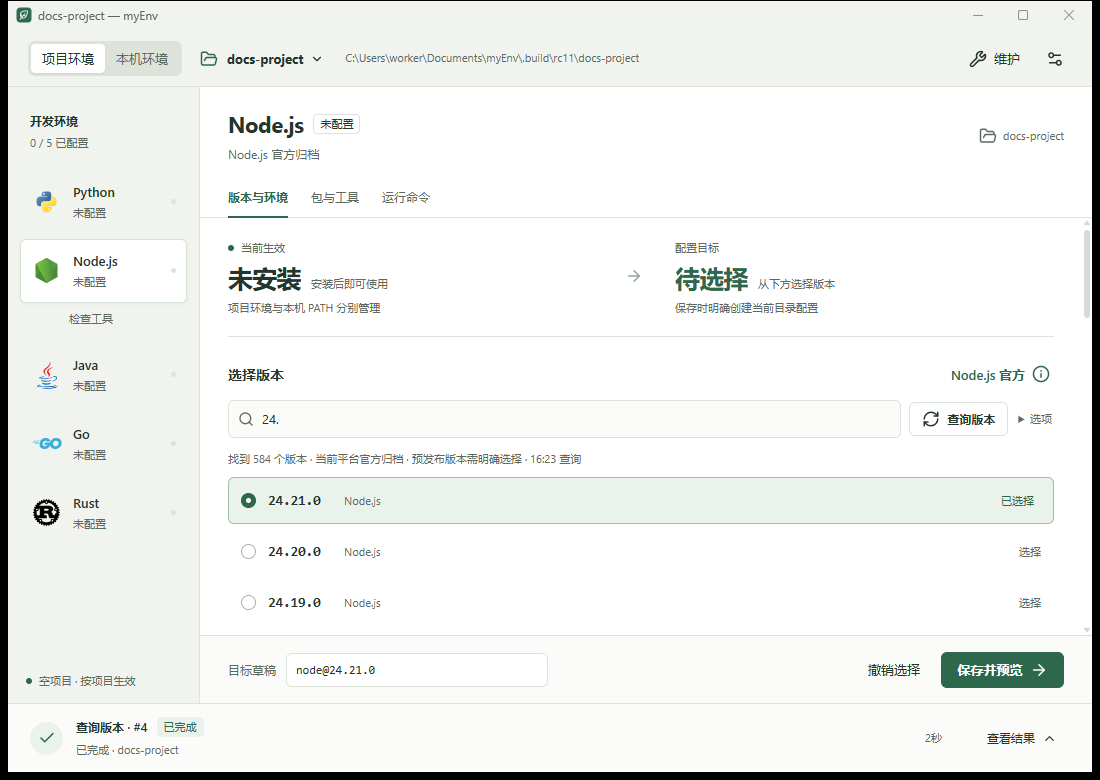This screenshot has width=1100, height=780.
Task: Click the version search field containing 24.
Action: pyautogui.click(x=564, y=419)
